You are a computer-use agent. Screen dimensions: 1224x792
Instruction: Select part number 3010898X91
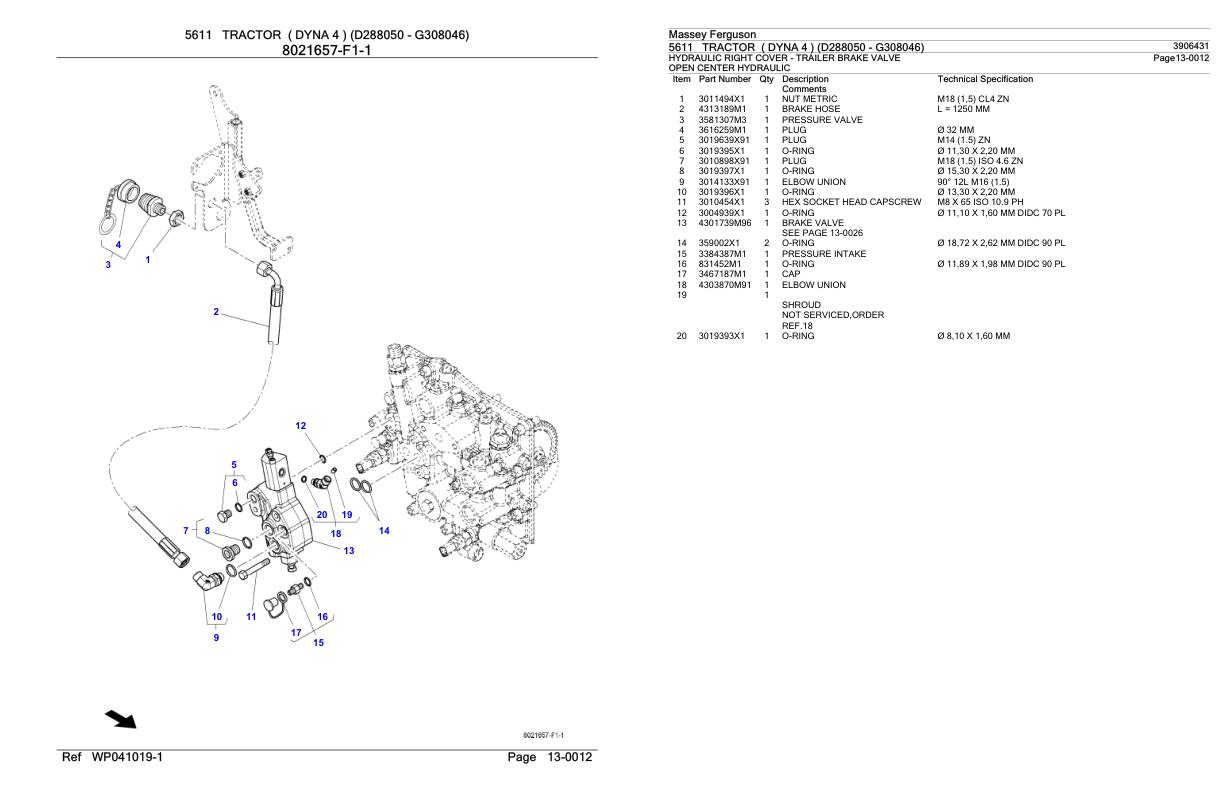(724, 160)
